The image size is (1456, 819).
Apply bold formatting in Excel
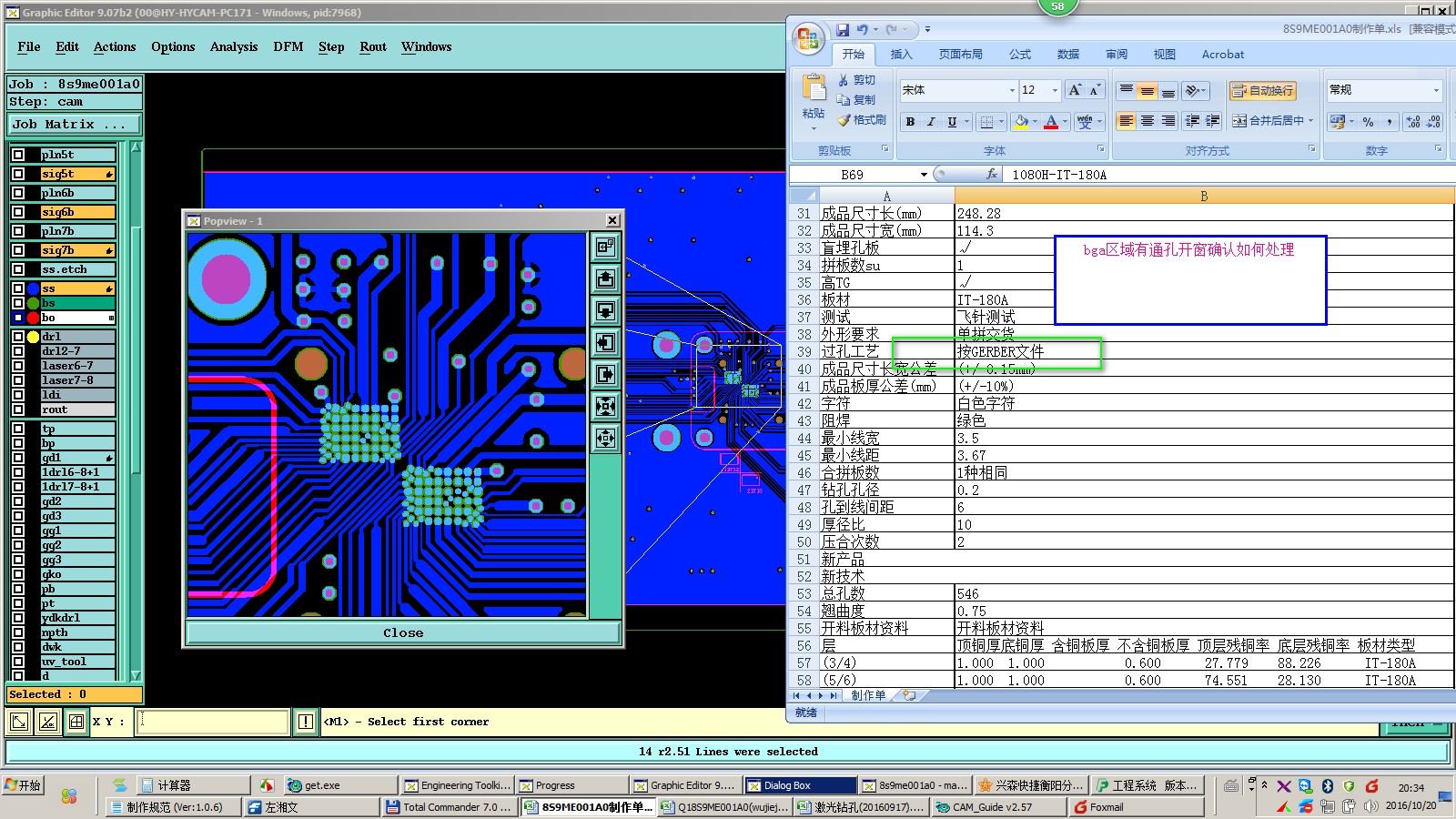(910, 121)
